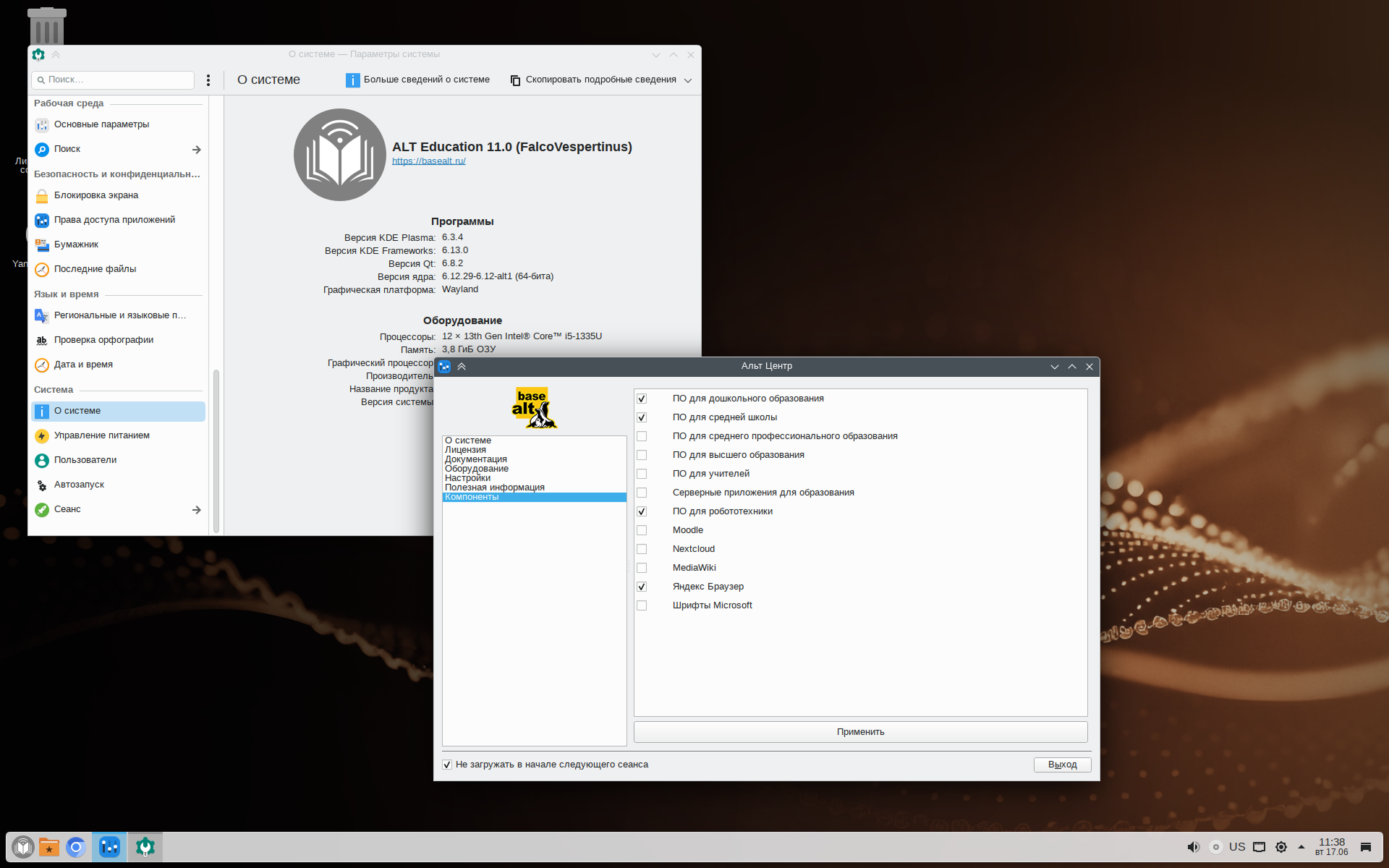This screenshot has width=1389, height=868.
Task: Click keep-above chevrons in settings titlebar
Action: (x=56, y=55)
